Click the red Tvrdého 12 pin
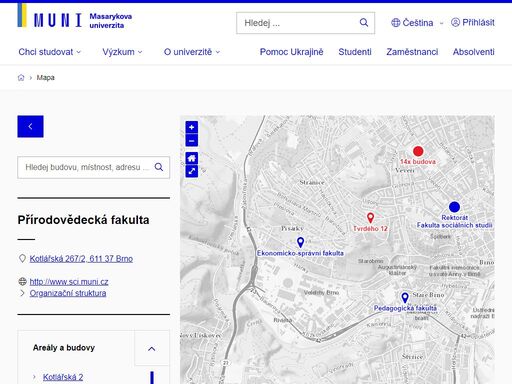This screenshot has height=384, width=512. [370, 218]
